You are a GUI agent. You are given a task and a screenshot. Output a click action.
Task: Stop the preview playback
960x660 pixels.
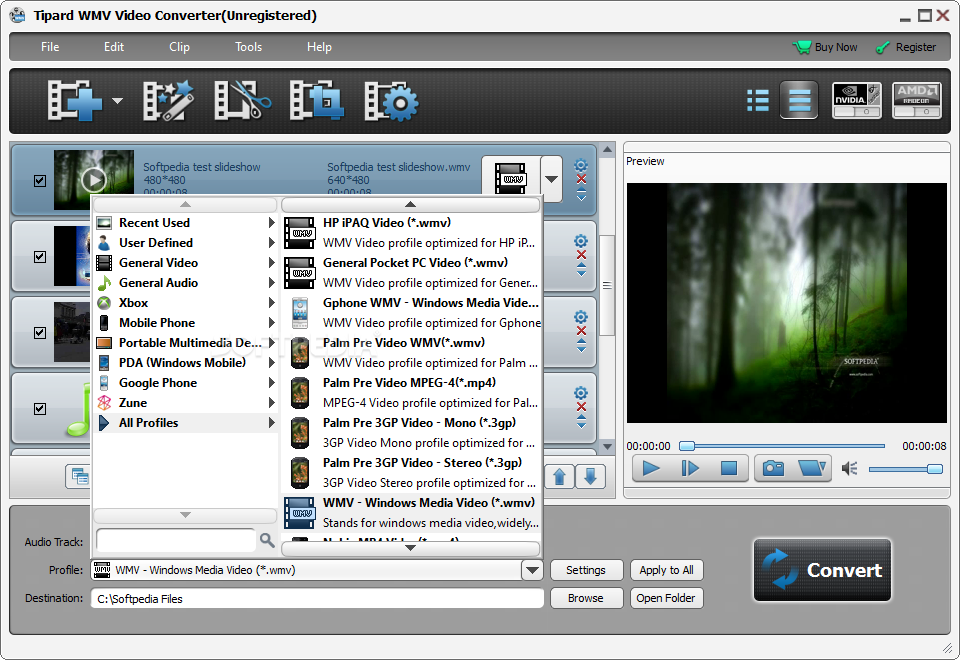pos(729,468)
